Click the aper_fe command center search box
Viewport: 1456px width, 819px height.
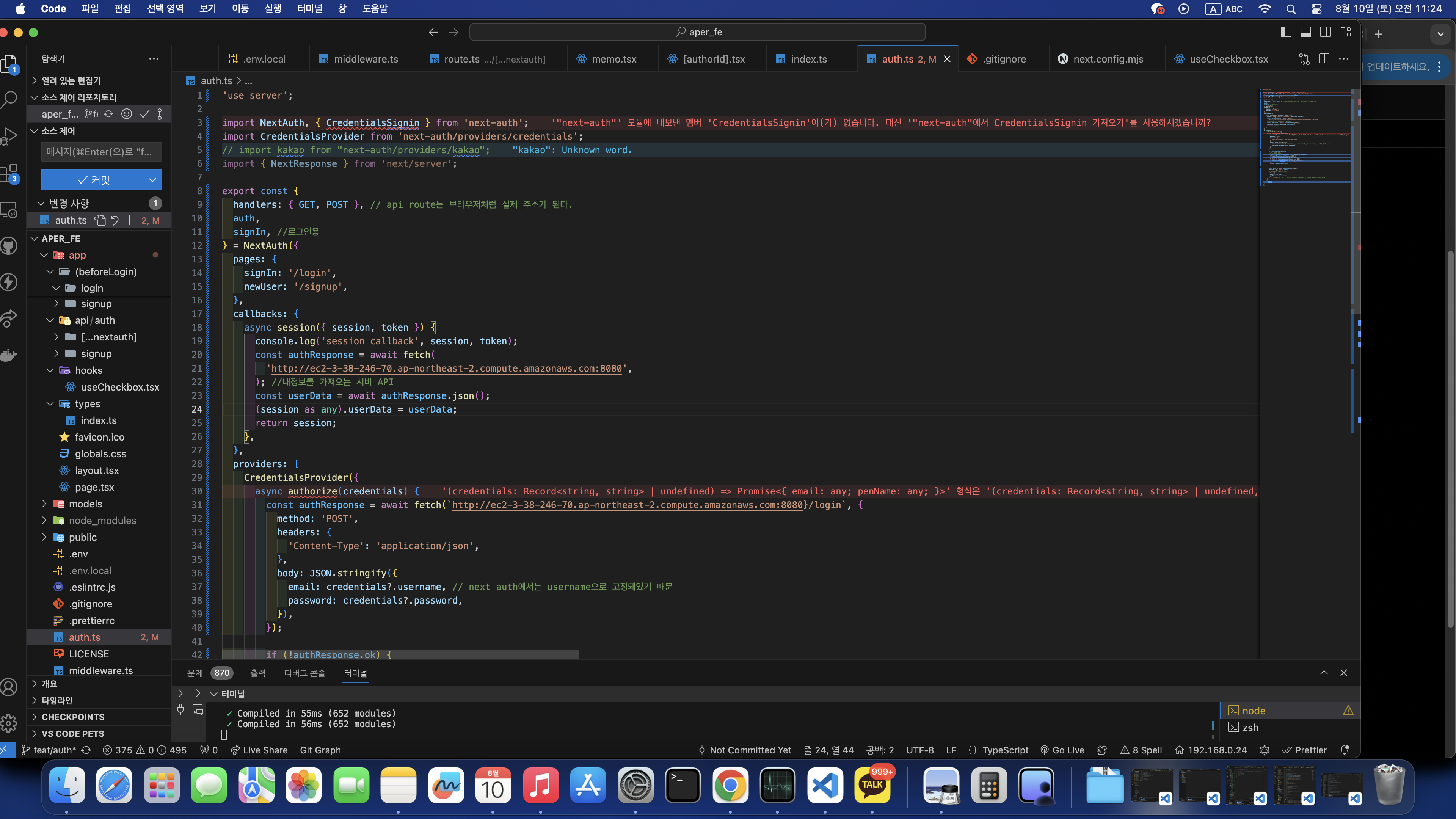(698, 32)
